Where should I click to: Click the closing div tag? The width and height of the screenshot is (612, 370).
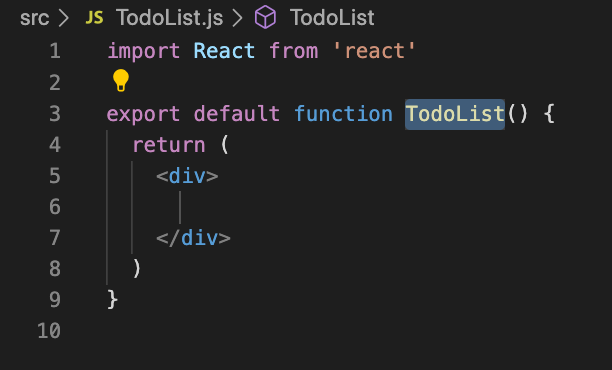tap(193, 238)
